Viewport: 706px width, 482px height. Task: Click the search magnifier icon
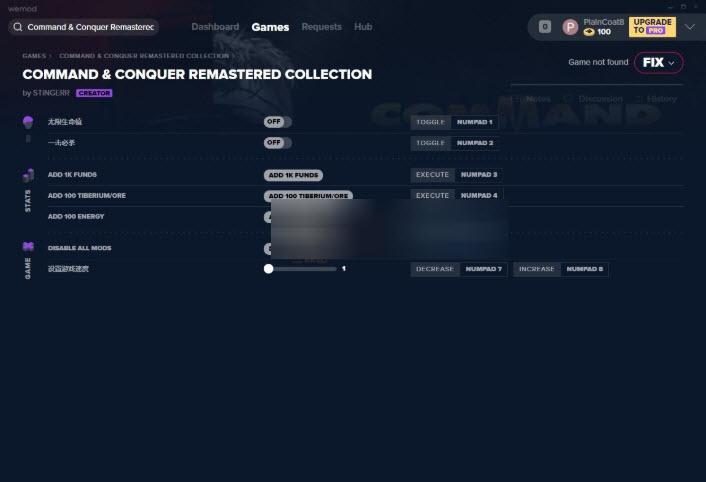[18, 27]
